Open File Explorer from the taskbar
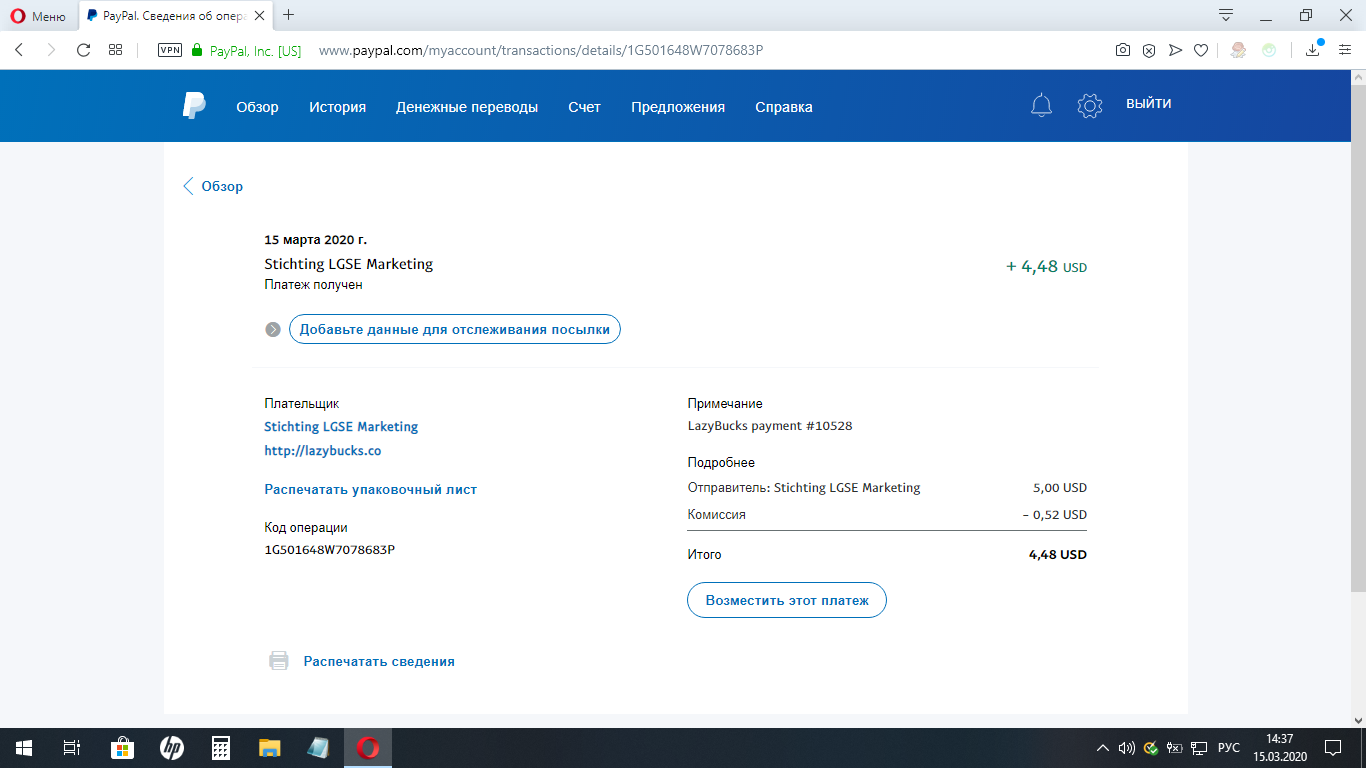The image size is (1366, 768). coord(269,748)
